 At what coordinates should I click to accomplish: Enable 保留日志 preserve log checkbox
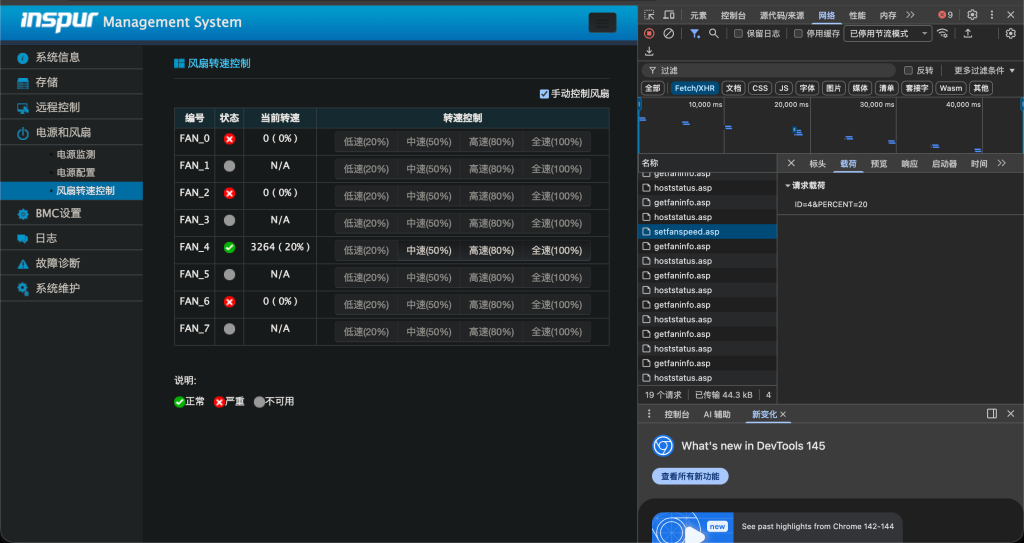(739, 33)
